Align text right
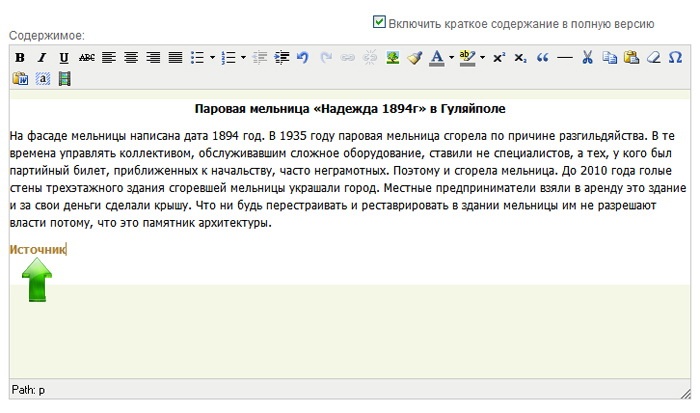 tap(153, 58)
